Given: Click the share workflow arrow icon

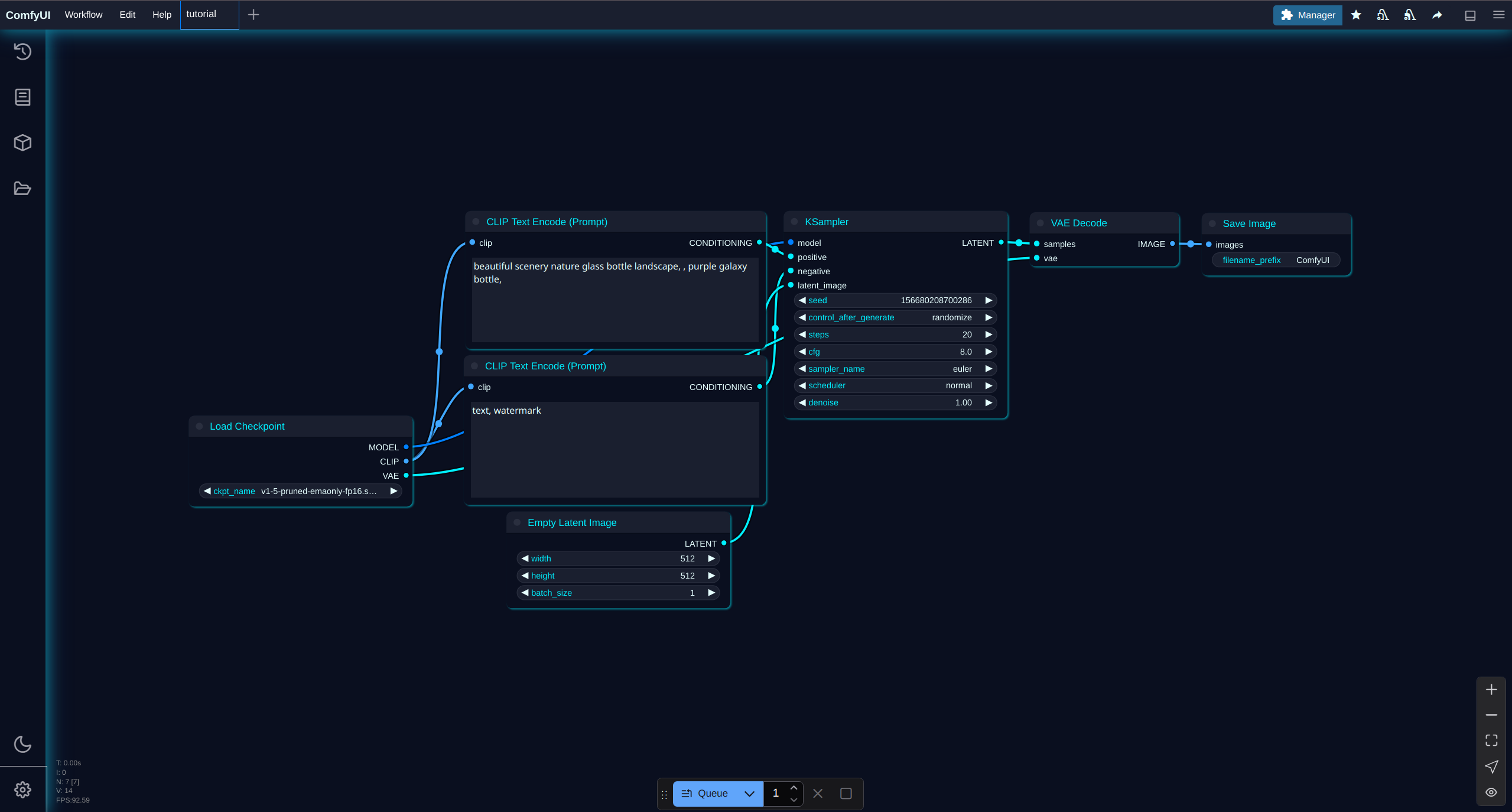Looking at the screenshot, I should tap(1436, 15).
